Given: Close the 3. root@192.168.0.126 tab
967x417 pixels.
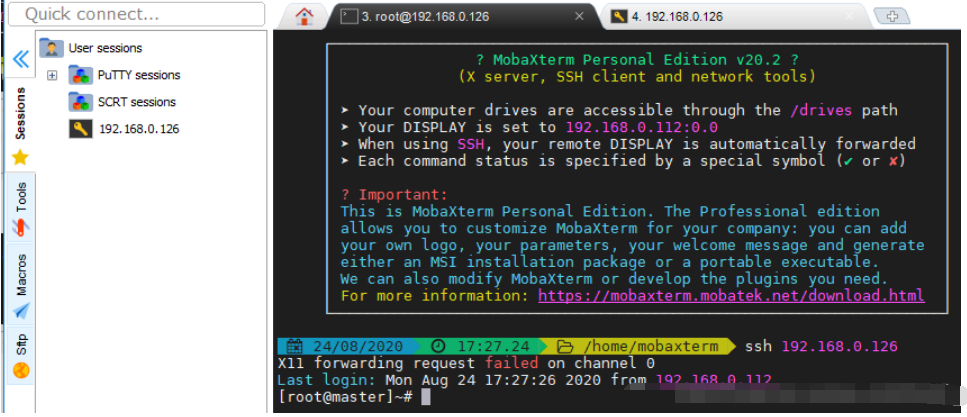Looking at the screenshot, I should [580, 16].
